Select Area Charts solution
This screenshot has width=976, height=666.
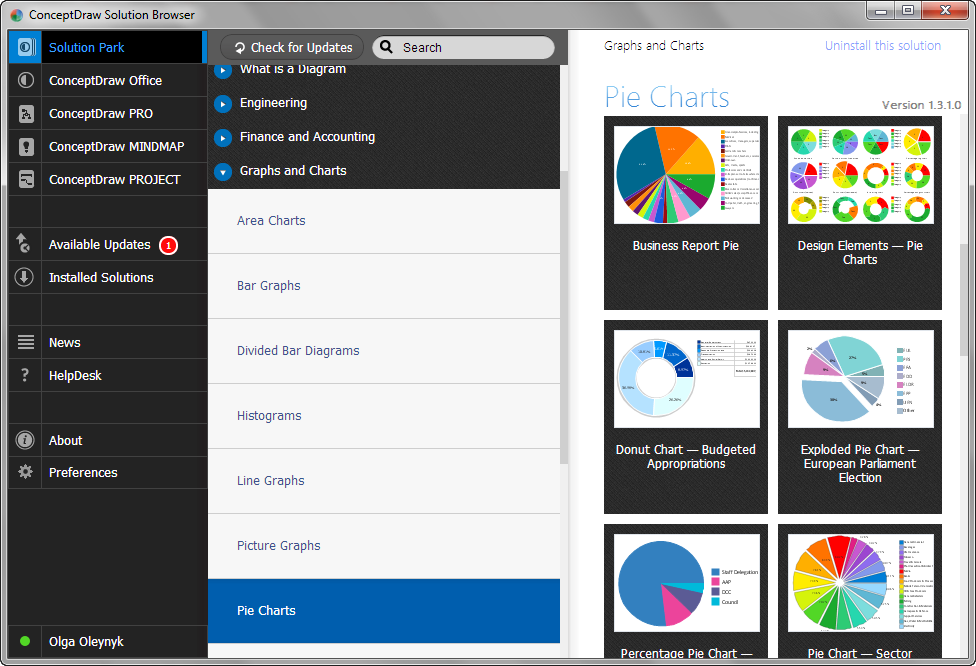[x=383, y=221]
